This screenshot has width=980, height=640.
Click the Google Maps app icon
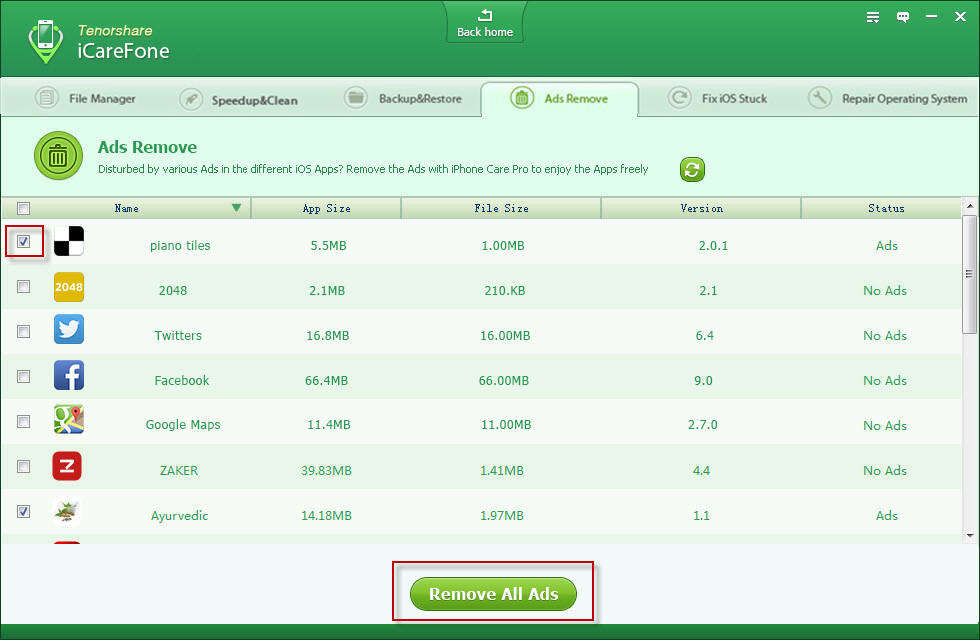tap(69, 419)
